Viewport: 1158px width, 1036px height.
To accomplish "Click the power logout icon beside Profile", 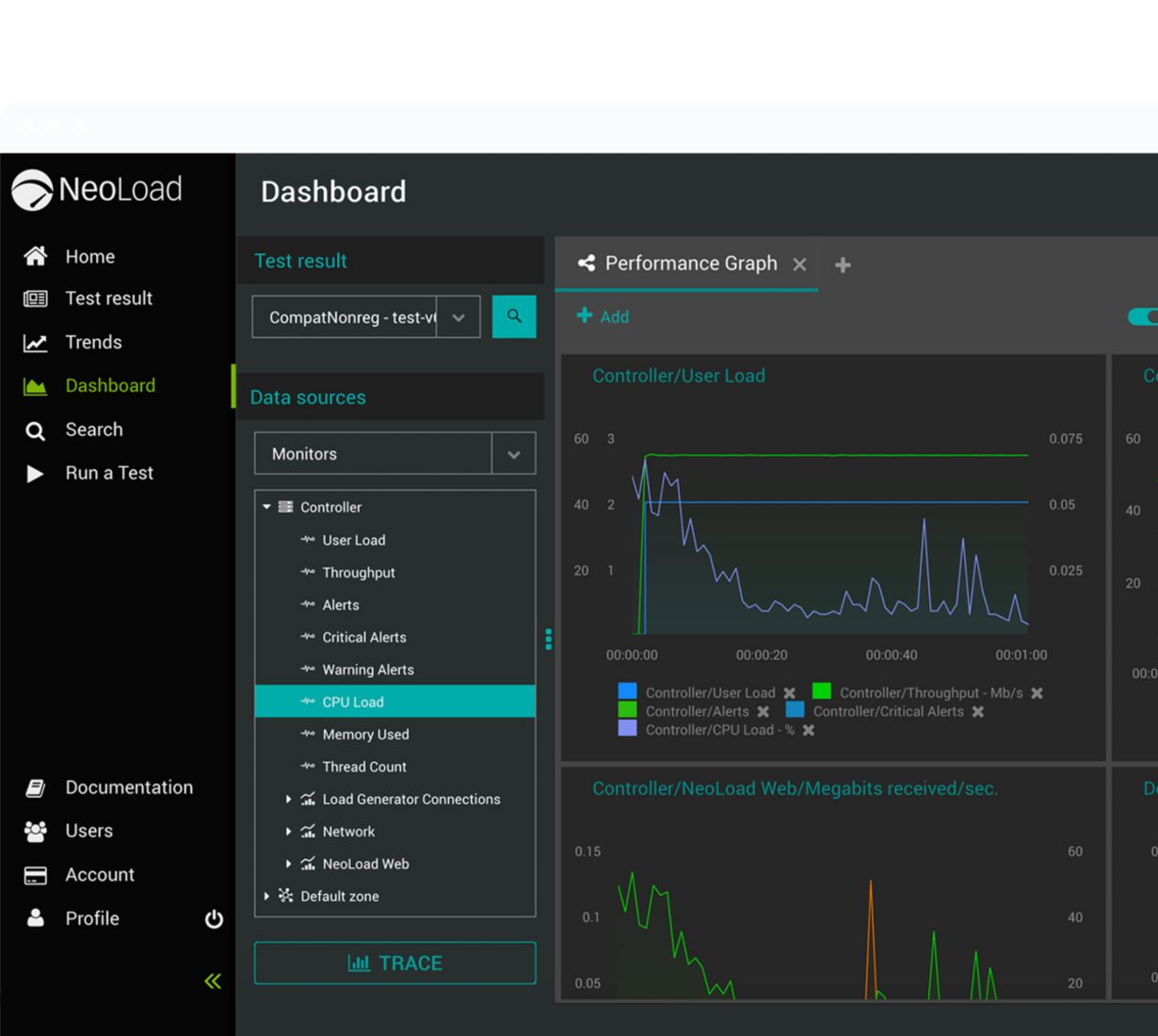I will (214, 919).
